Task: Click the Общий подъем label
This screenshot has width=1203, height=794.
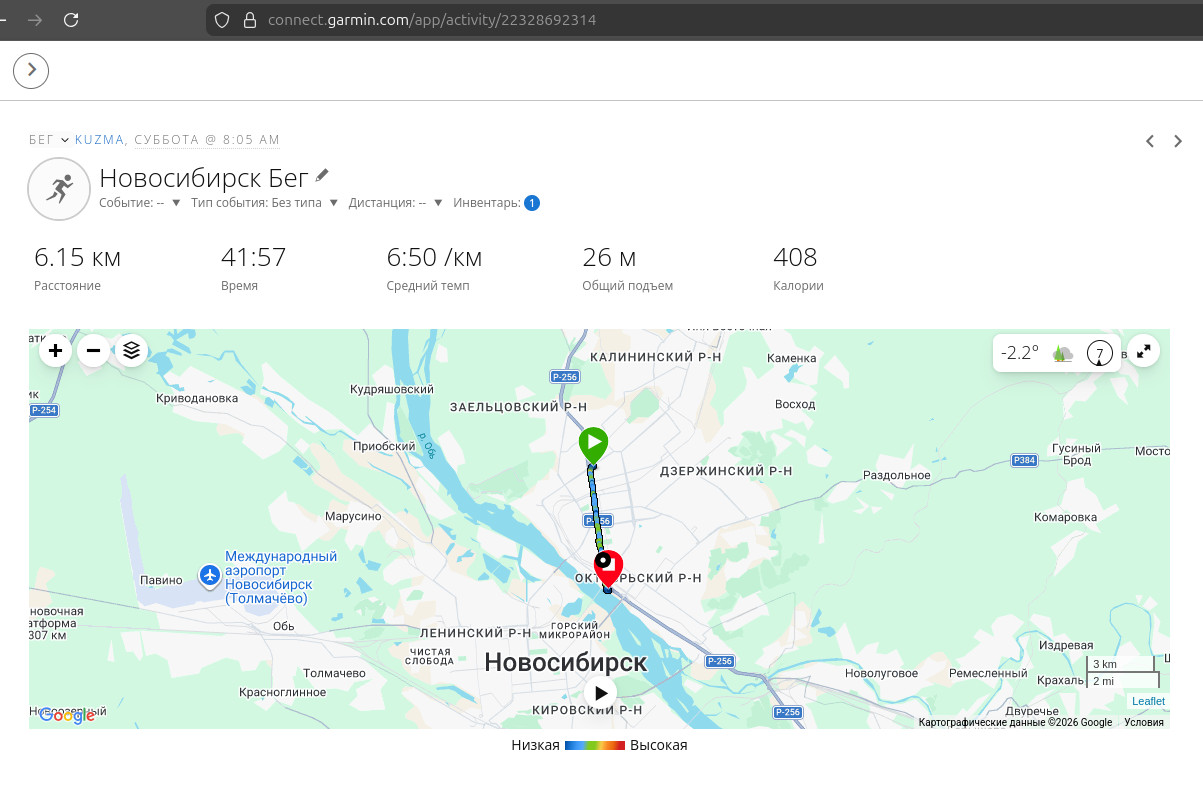Action: point(627,286)
